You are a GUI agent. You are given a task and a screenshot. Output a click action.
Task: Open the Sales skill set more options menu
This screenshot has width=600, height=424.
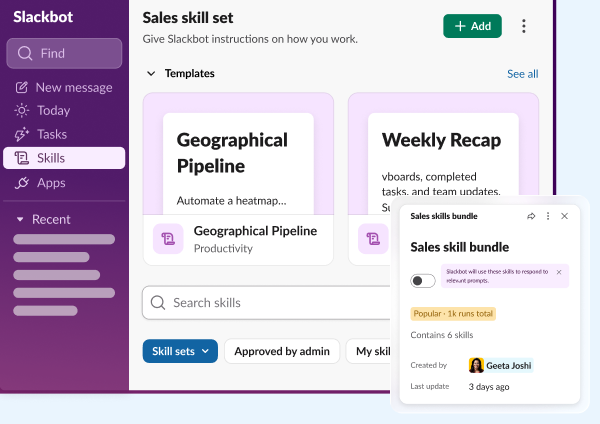(x=524, y=26)
